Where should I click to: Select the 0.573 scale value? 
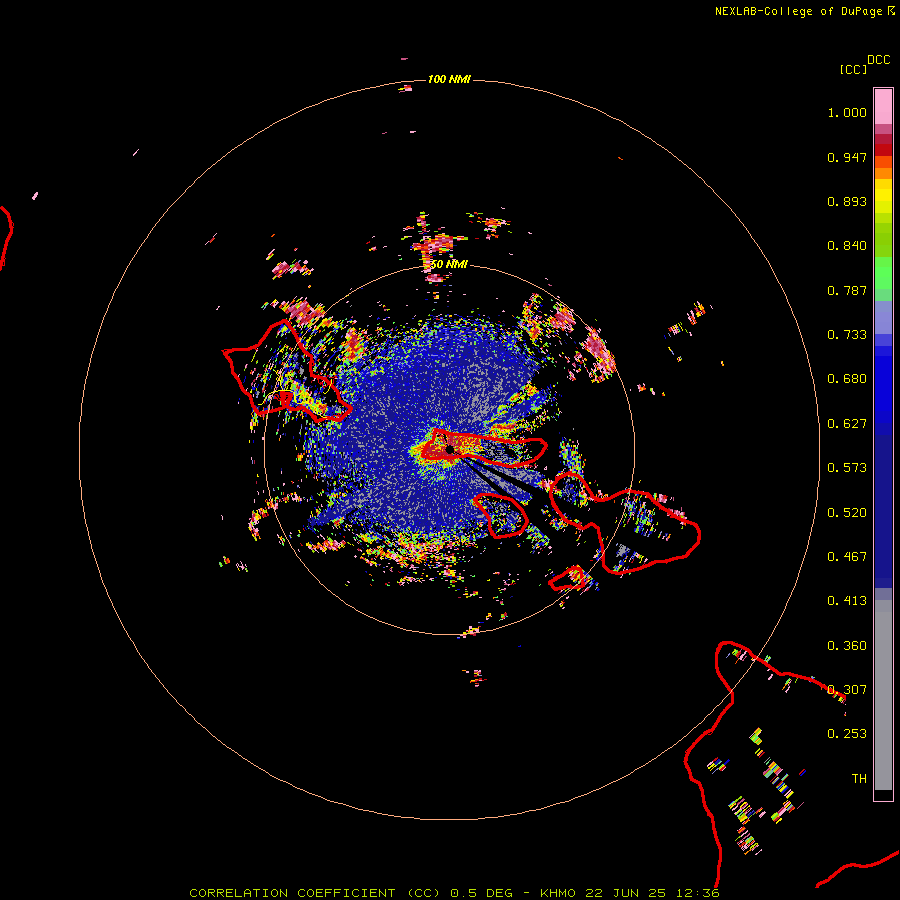coord(847,468)
